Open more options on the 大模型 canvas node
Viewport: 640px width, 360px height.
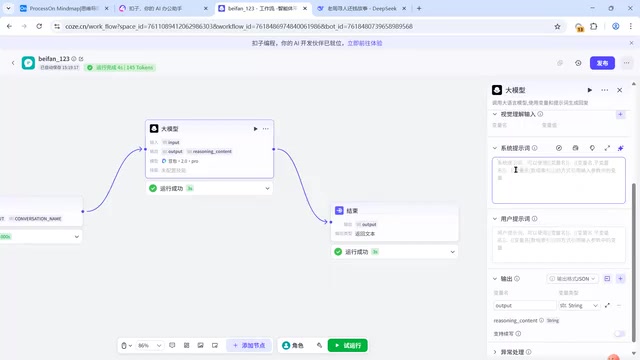coord(266,129)
